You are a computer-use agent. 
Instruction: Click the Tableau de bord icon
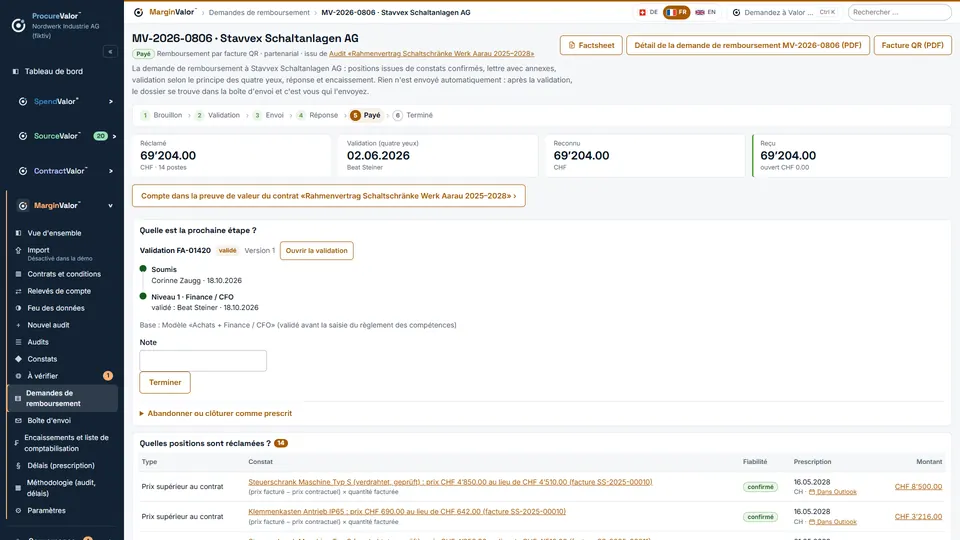click(x=16, y=72)
